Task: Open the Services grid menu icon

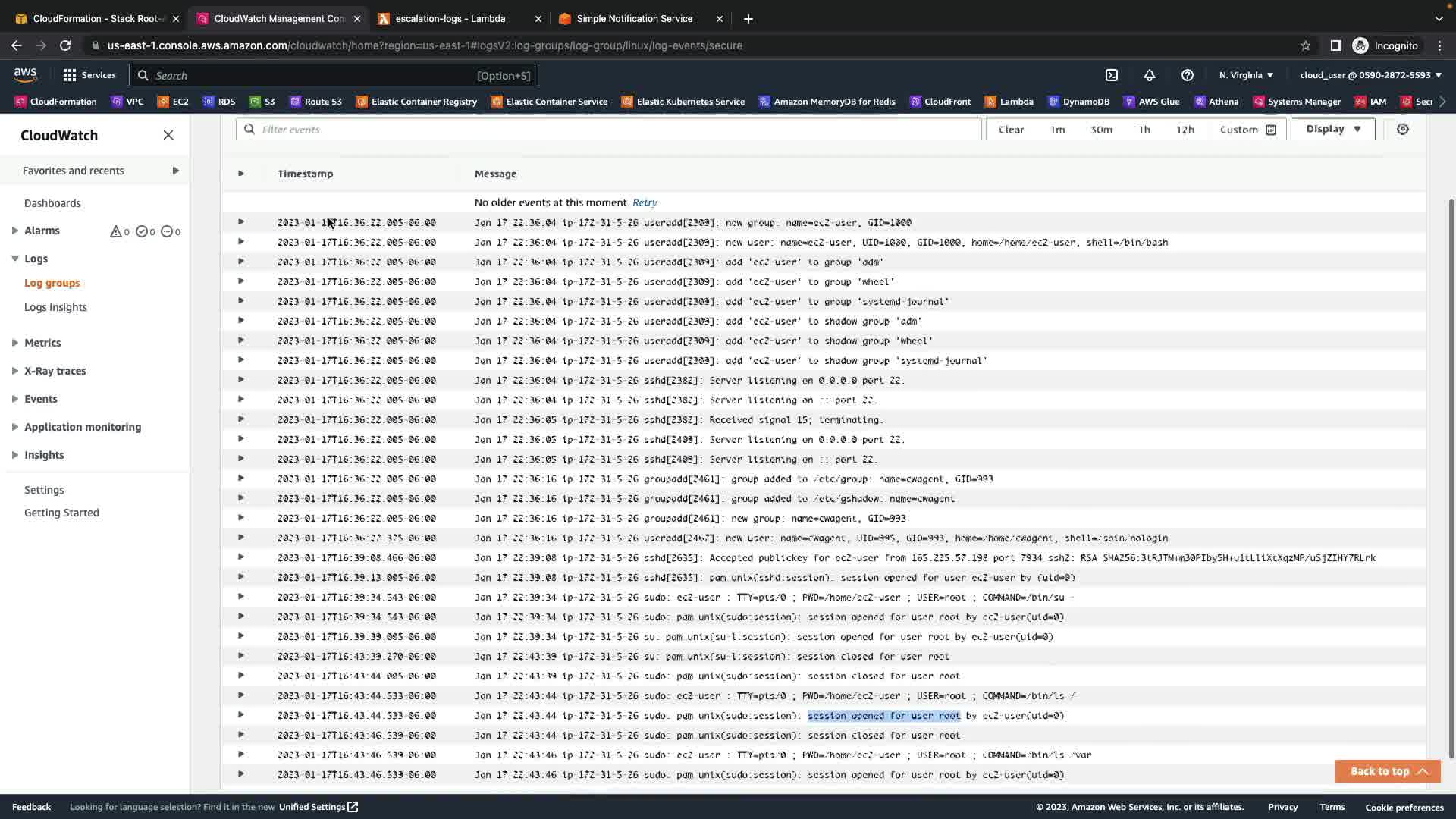Action: tap(70, 75)
